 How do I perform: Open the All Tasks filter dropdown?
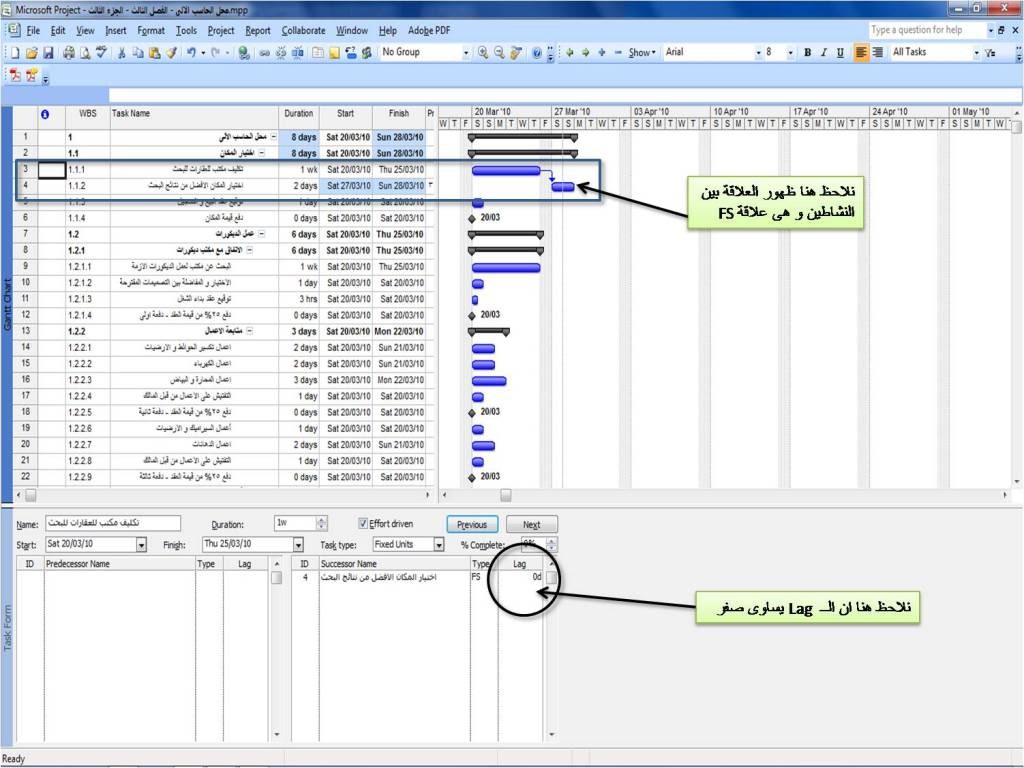click(x=976, y=52)
